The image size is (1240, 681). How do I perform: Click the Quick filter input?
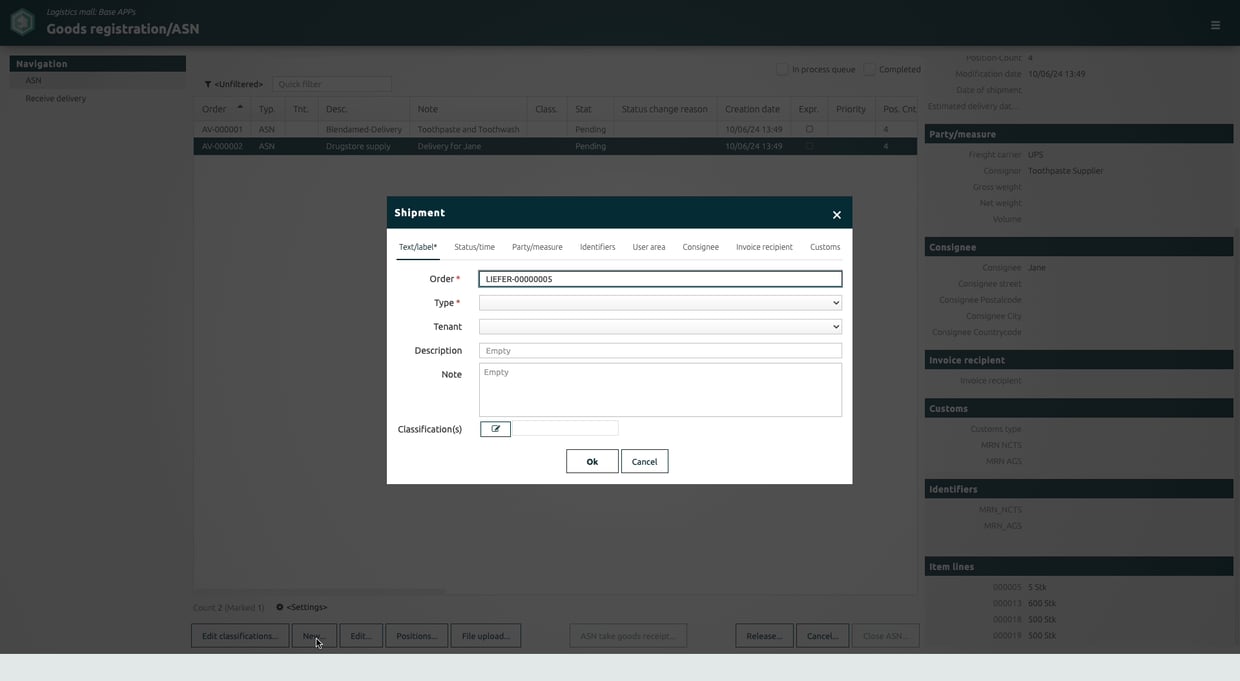(332, 85)
